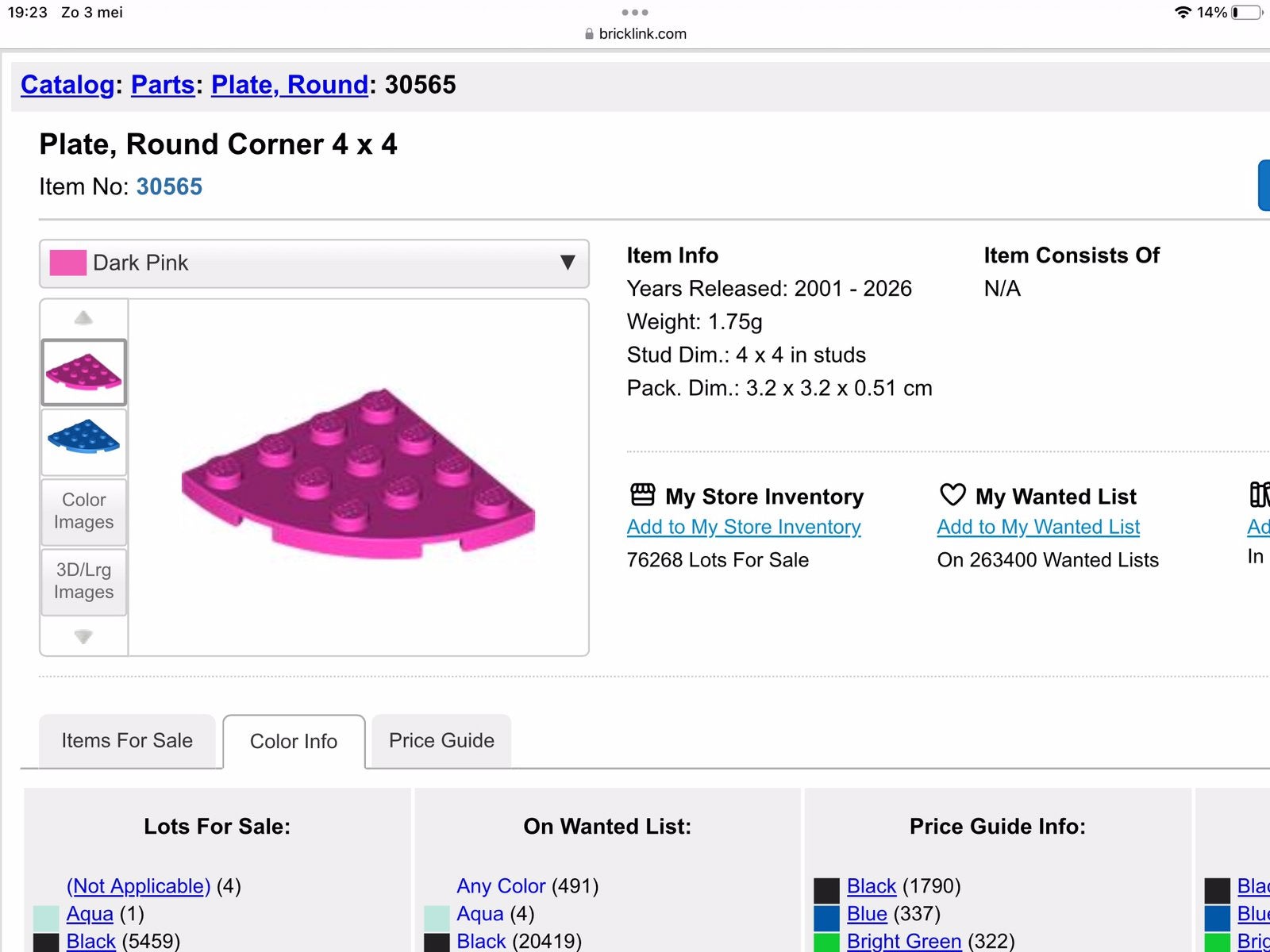
Task: Click the color dropdown arrow
Action: 568,263
